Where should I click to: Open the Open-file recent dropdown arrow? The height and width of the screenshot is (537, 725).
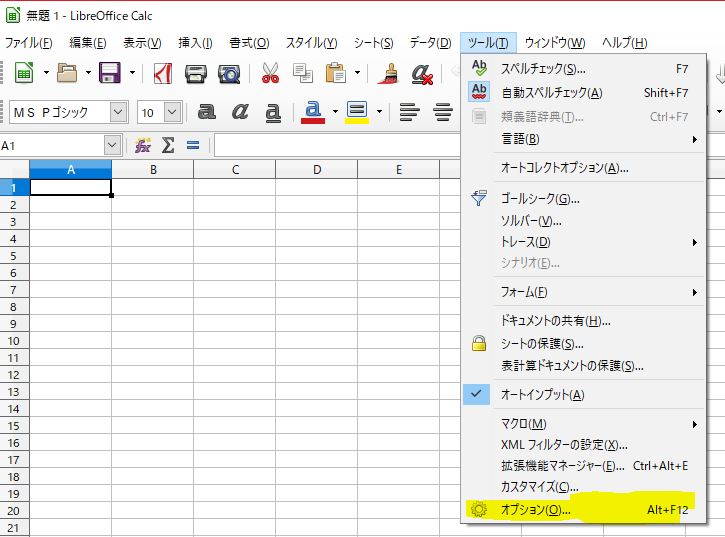(88, 73)
